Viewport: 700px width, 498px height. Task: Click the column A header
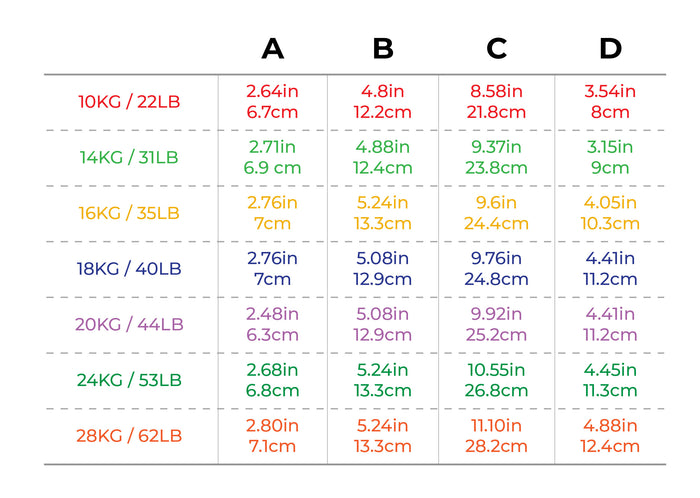(273, 48)
